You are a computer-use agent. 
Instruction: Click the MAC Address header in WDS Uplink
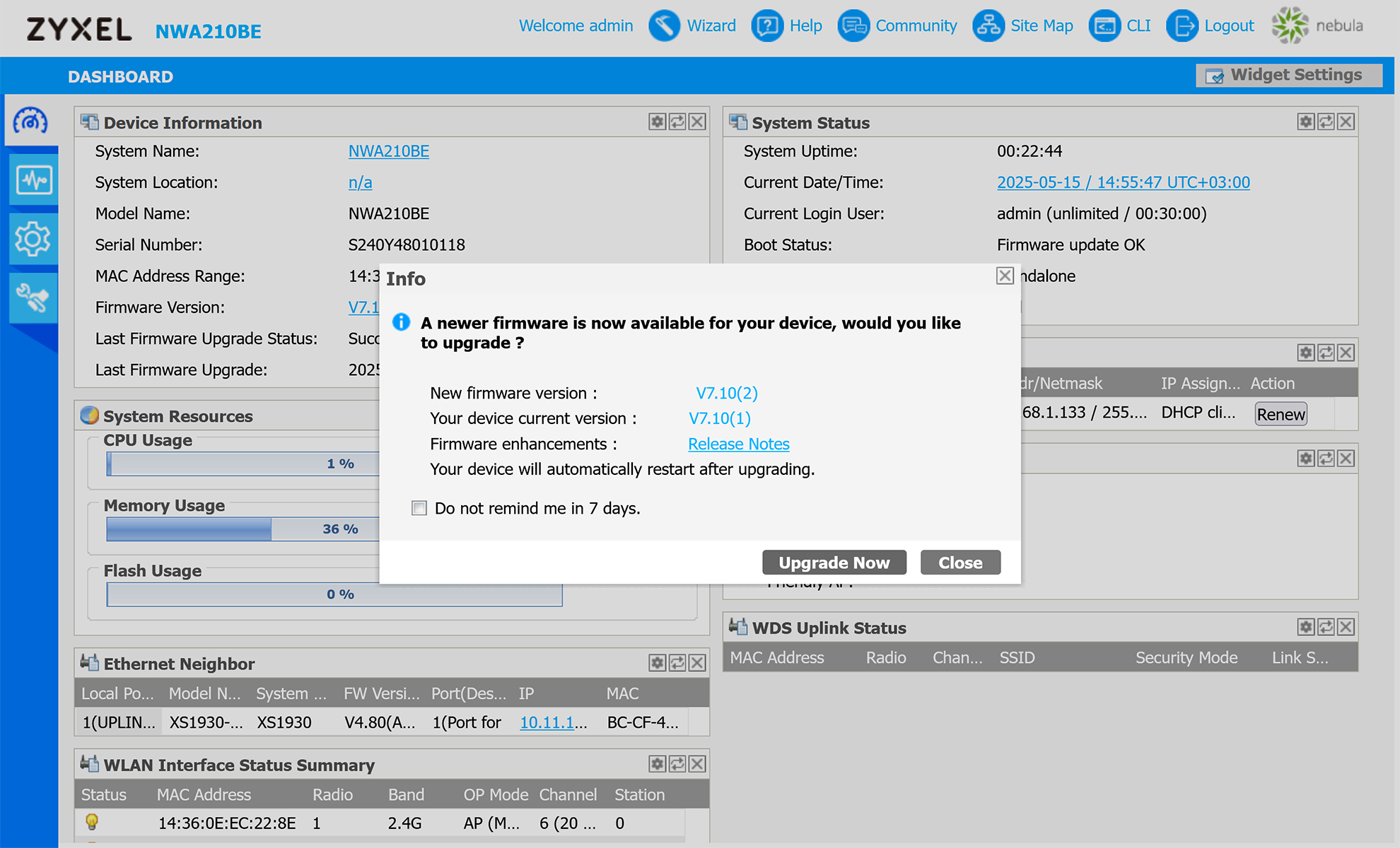tap(776, 657)
